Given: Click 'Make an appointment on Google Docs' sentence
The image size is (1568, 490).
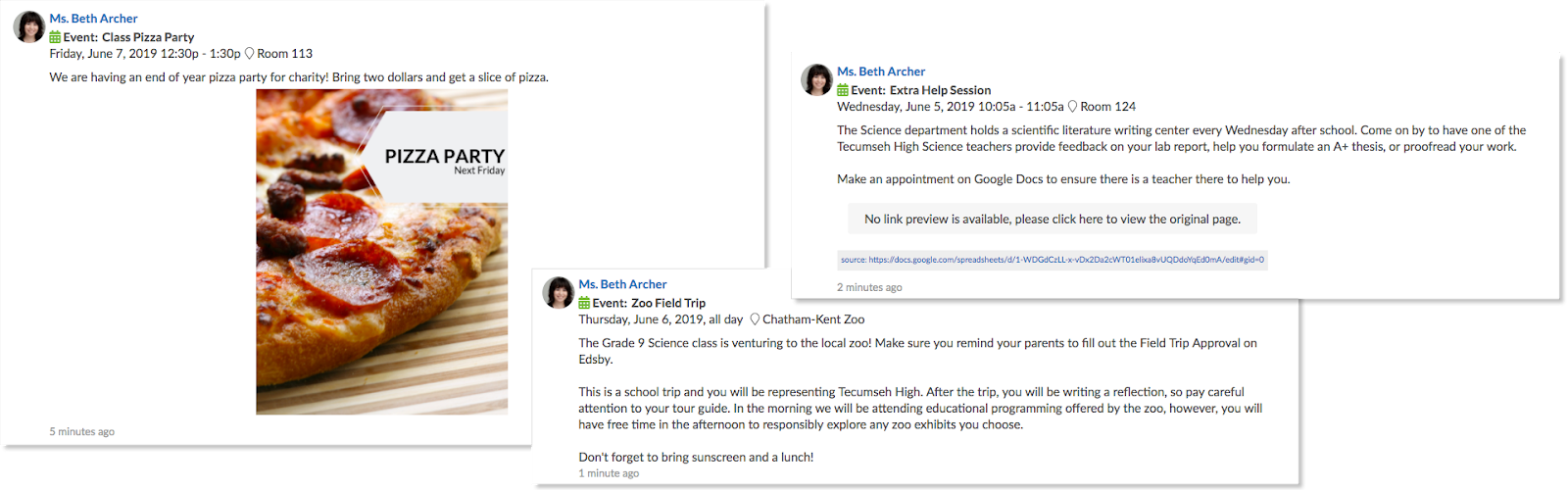Looking at the screenshot, I should (1063, 179).
